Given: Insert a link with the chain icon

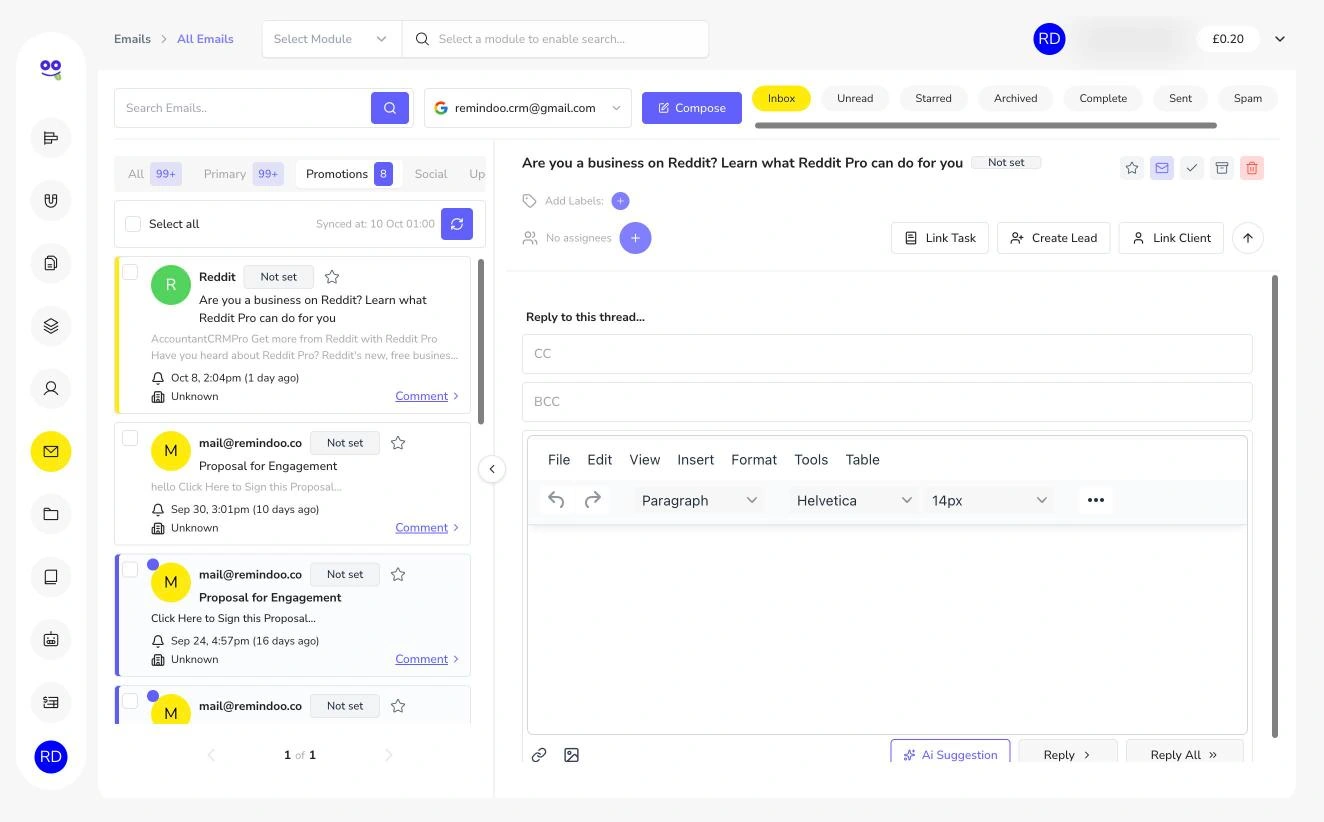Looking at the screenshot, I should click(x=539, y=755).
